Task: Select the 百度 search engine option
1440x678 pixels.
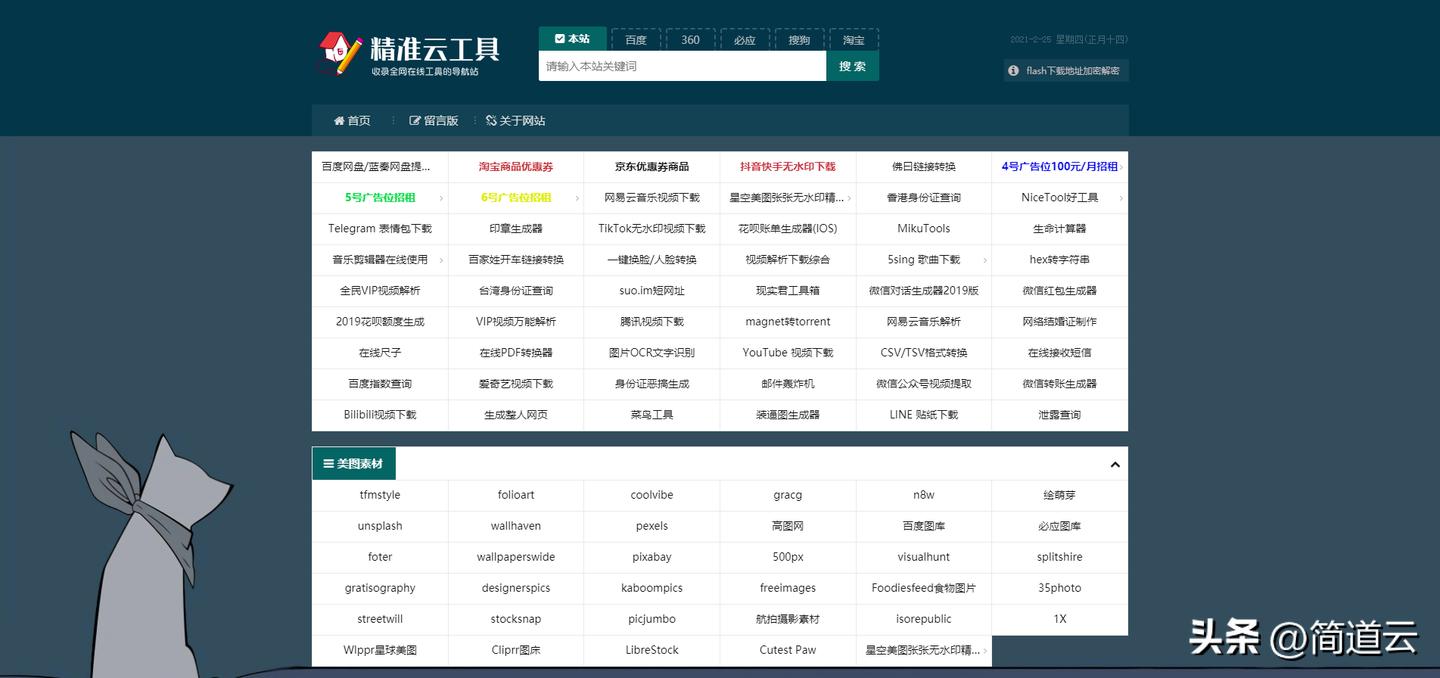Action: click(635, 39)
